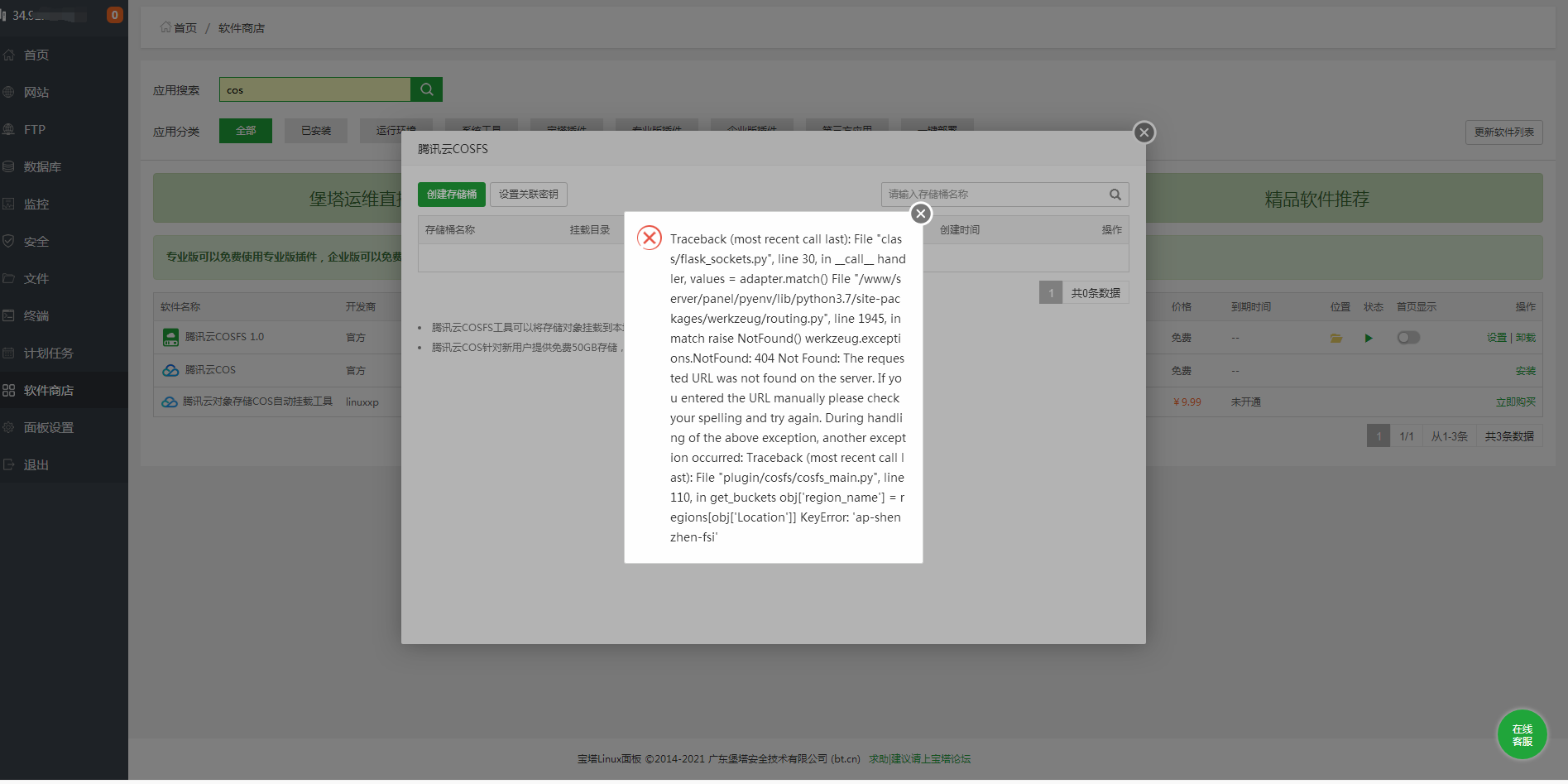
Task: Open 计划任务 in the sidebar
Action: point(64,353)
